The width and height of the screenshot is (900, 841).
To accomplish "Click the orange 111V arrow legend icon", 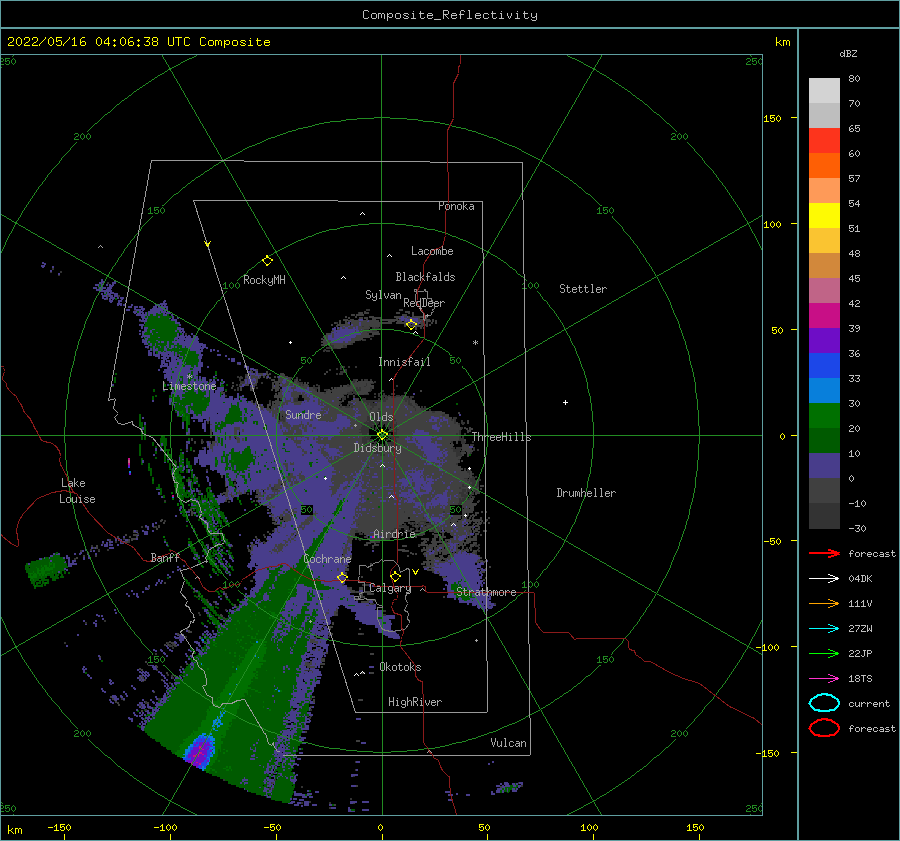I will 824,603.
